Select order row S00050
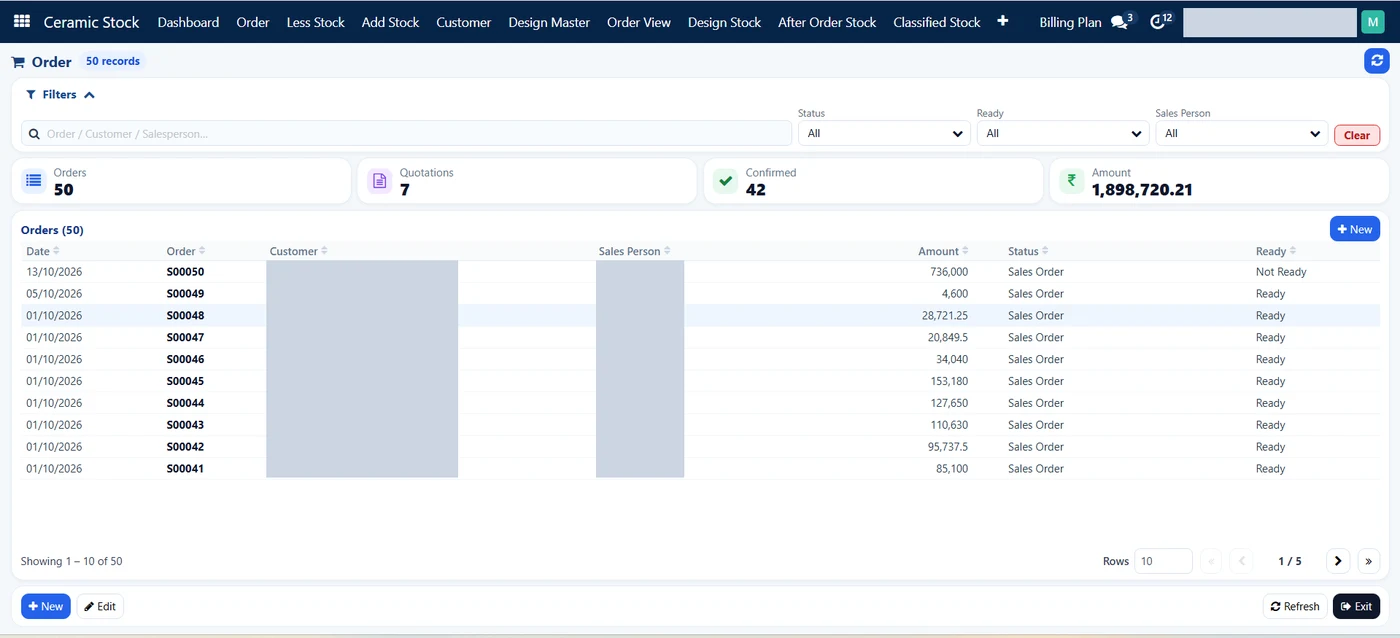Screen dimensions: 1400x638 tap(700, 272)
